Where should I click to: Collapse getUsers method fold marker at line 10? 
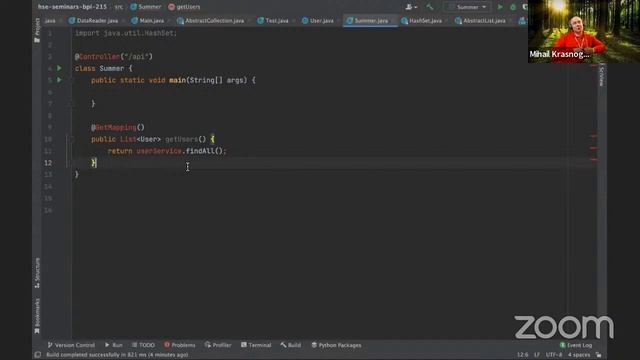tap(71, 139)
